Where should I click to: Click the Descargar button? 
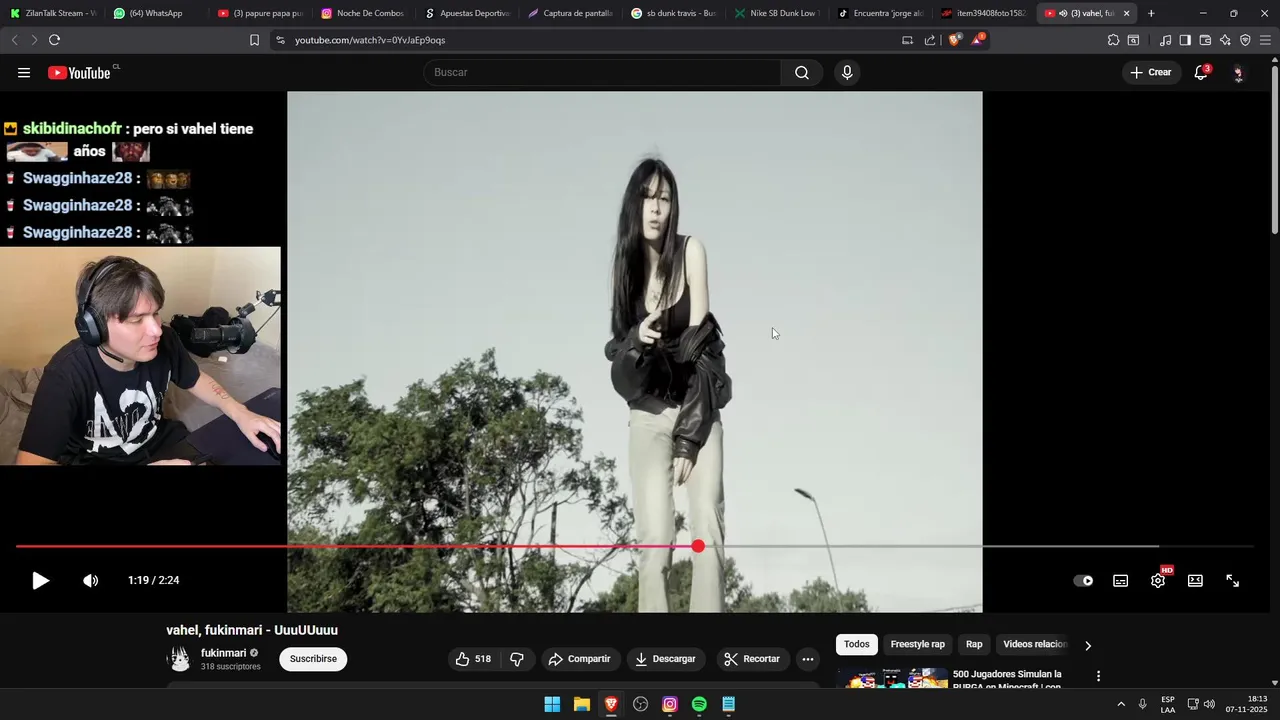(x=665, y=659)
